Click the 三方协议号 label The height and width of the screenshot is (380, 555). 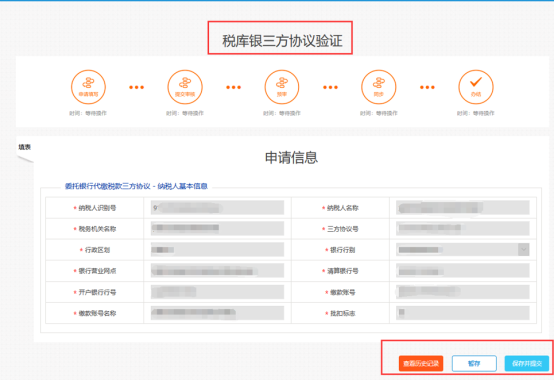point(342,229)
